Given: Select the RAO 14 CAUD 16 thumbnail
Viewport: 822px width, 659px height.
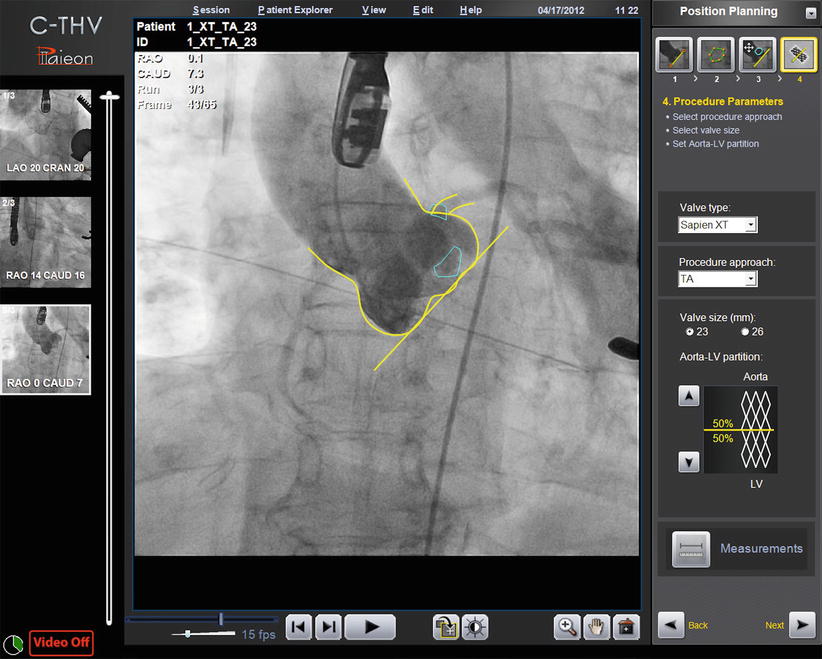Looking at the screenshot, I should click(46, 241).
